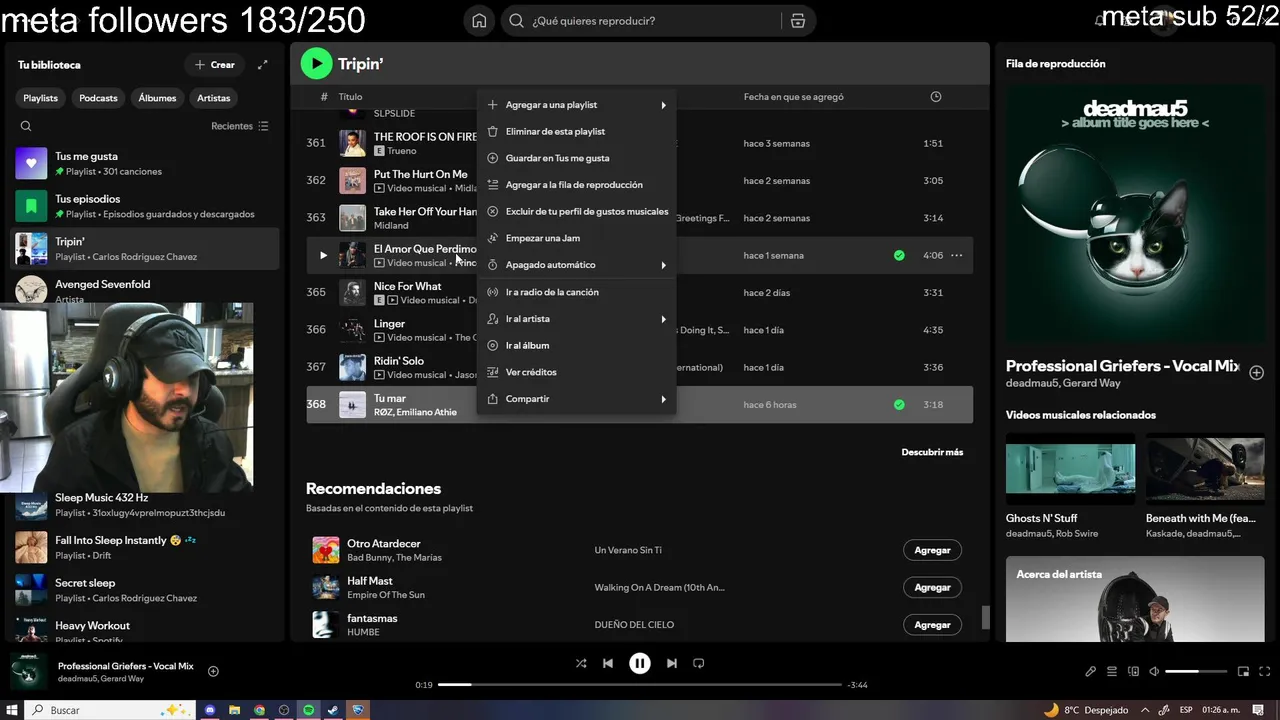Filter library by Artistas chip
Viewport: 1280px width, 720px height.
[214, 98]
